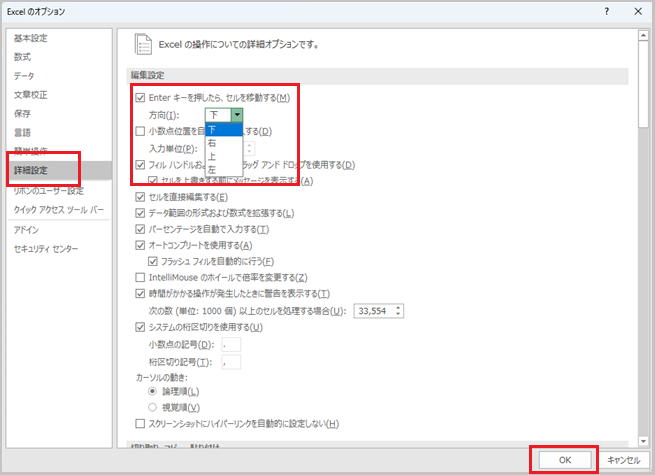Viewport: 655px width, 475px height.
Task: Choose 下 in the direction list
Action: (x=224, y=130)
